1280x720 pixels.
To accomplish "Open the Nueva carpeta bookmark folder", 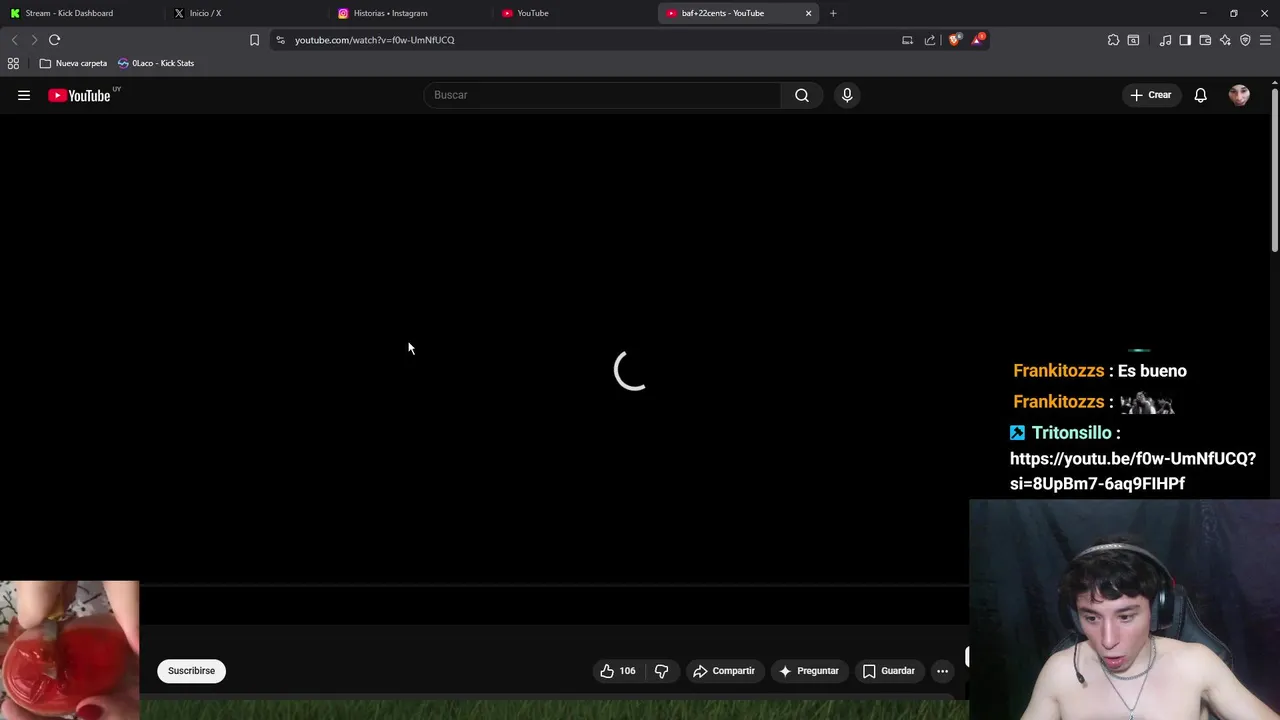I will (73, 63).
